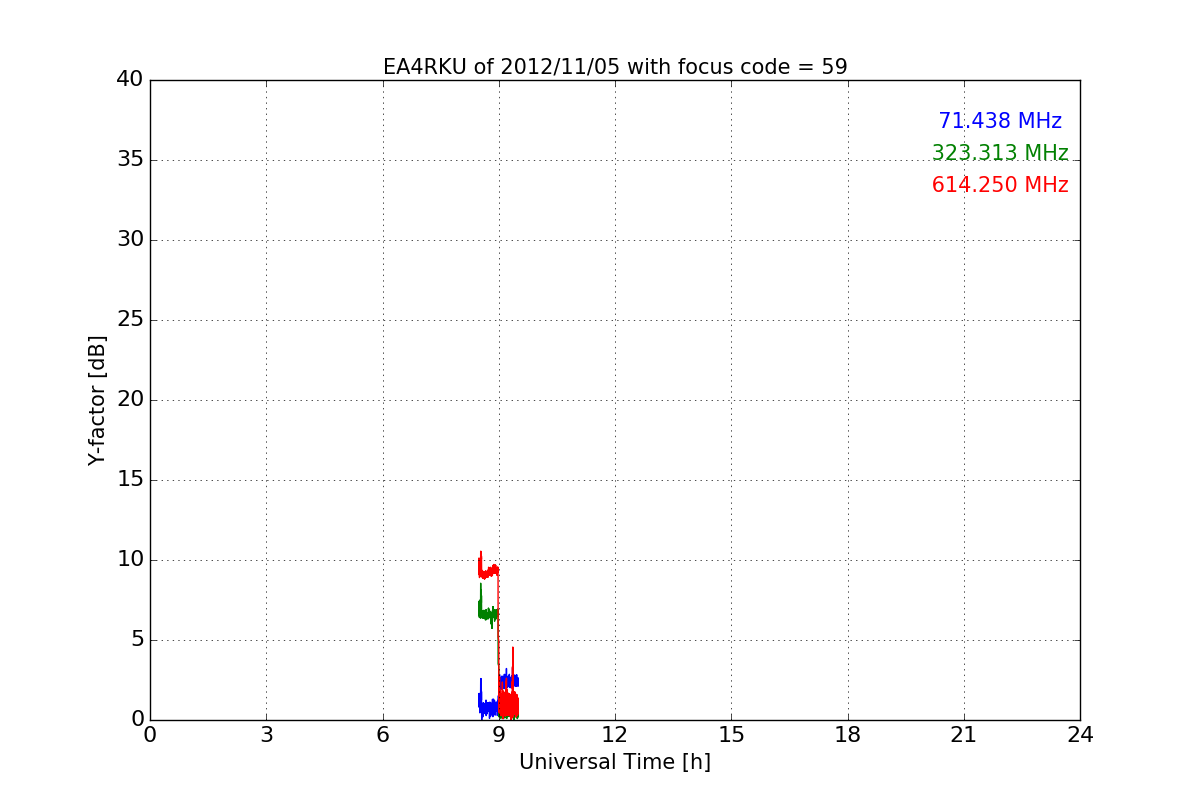Screen dimensions: 1200x800
Task: Click the y-axis tick label 40
Action: click(x=130, y=80)
